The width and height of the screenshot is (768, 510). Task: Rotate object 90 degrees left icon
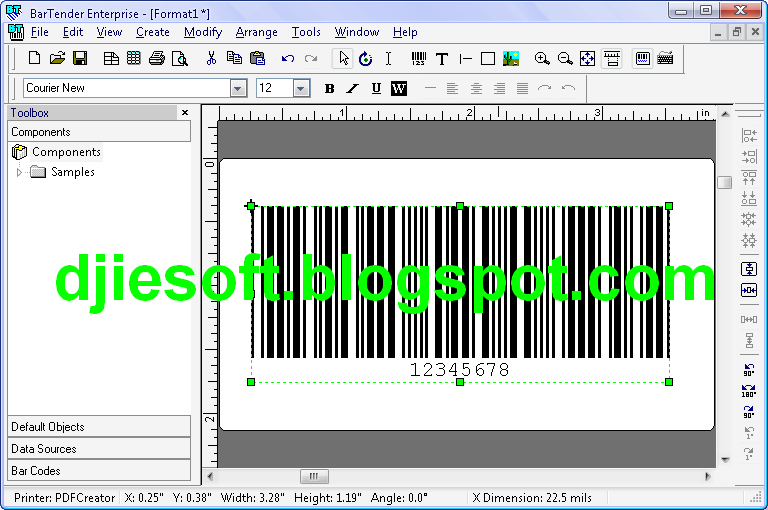point(748,370)
